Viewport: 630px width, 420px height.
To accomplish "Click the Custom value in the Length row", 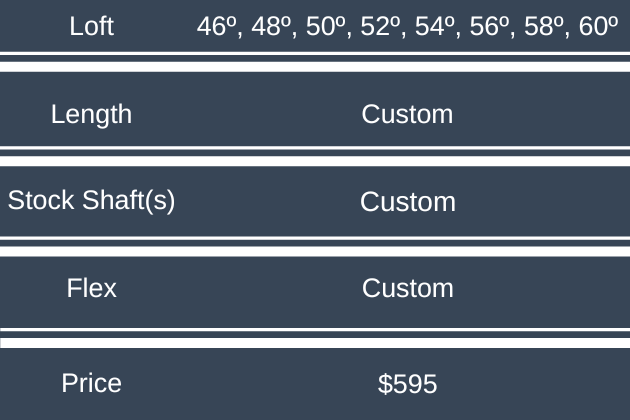I will coord(407,114).
